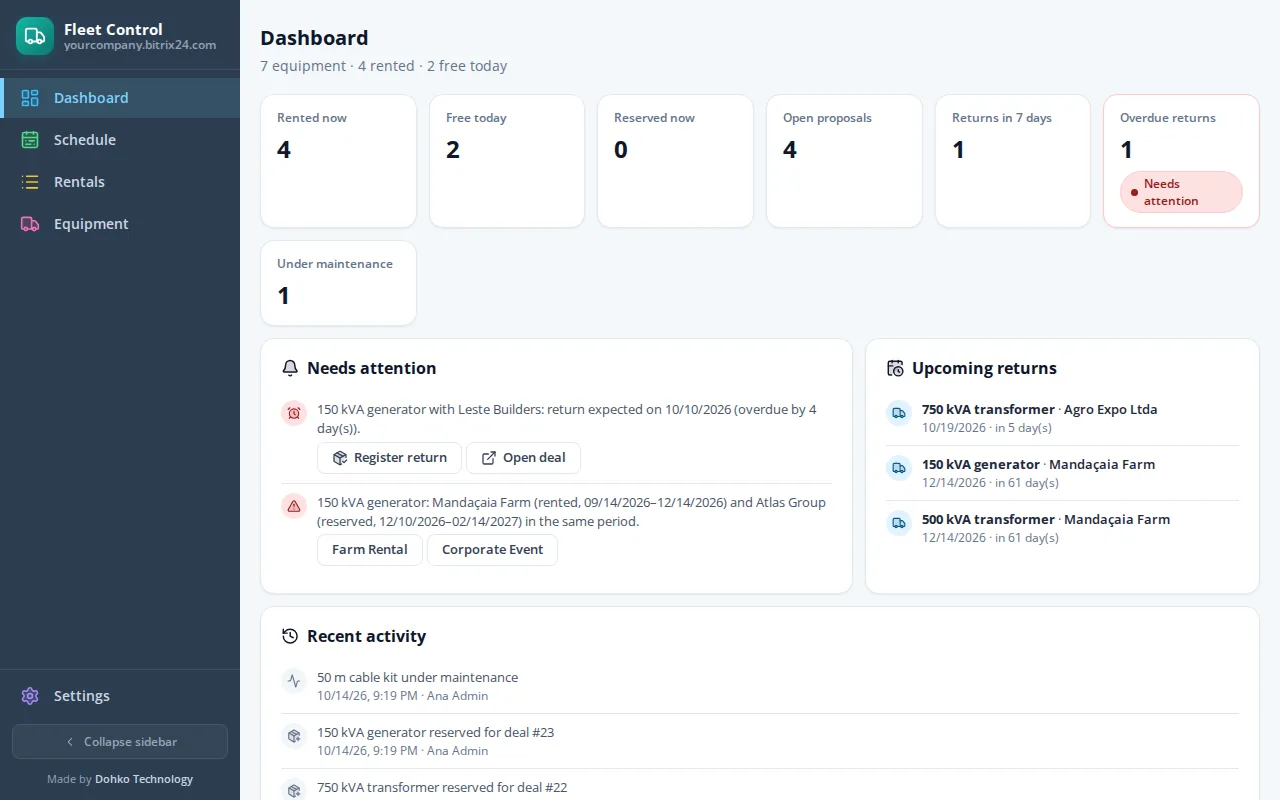Navigate to the Equipment page
1280x800 pixels.
point(120,224)
